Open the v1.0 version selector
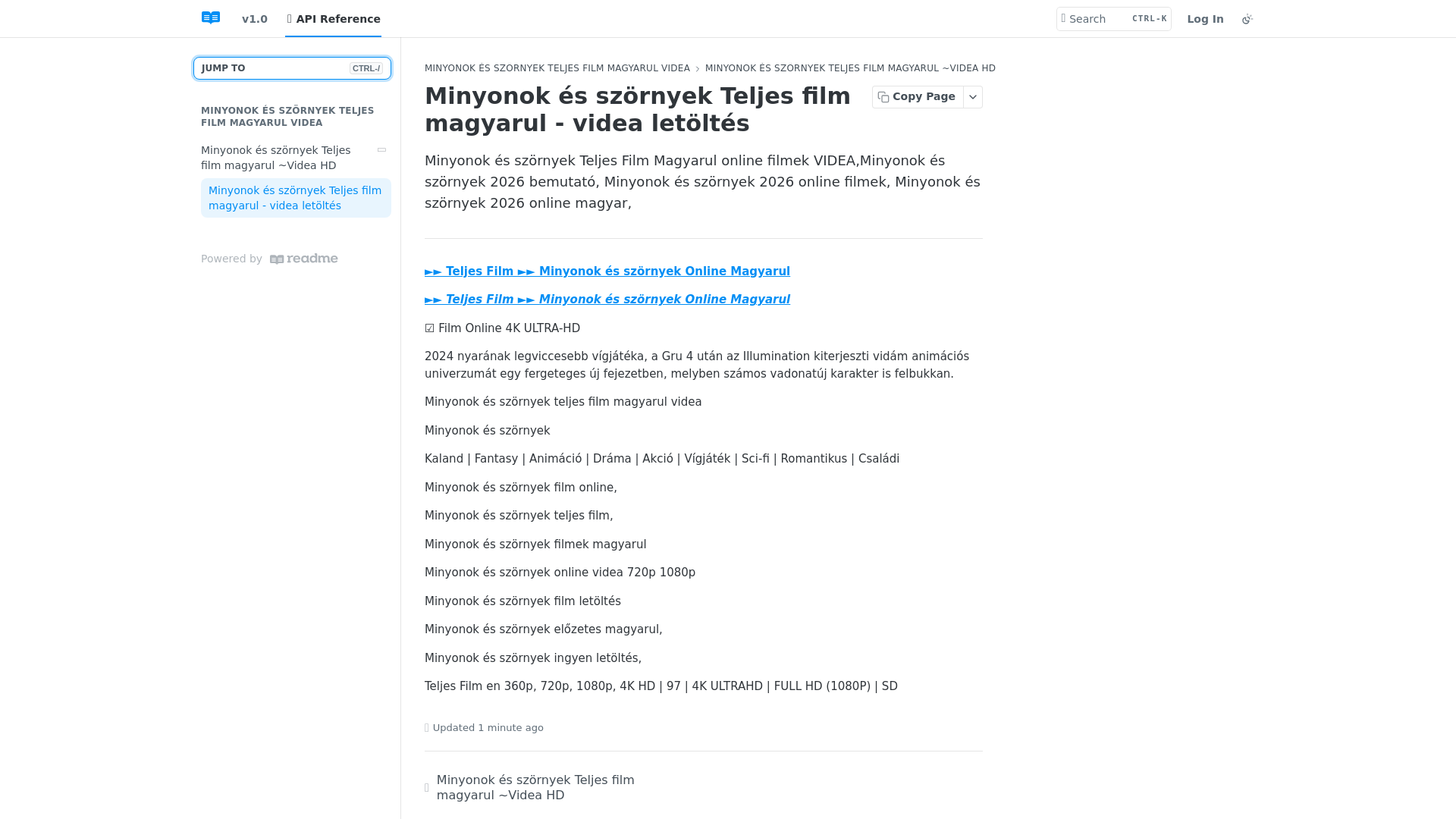Image resolution: width=1456 pixels, height=819 pixels. (255, 19)
